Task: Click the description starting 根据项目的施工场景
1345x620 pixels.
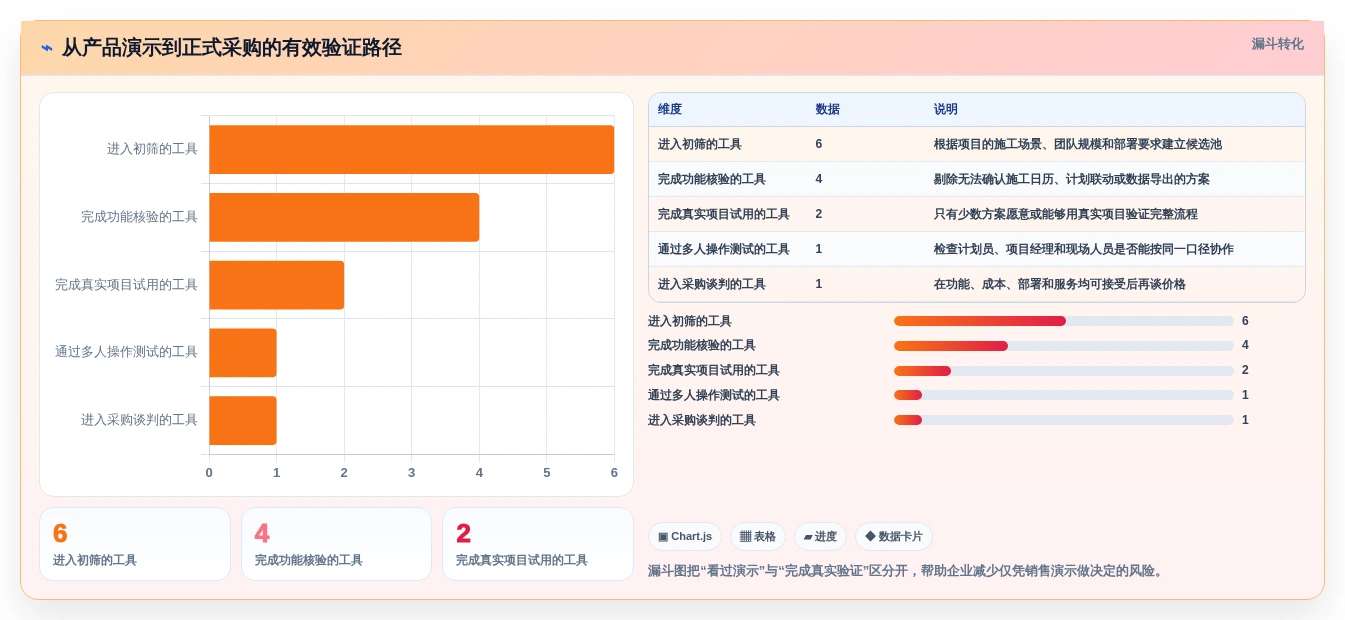Action: tap(1078, 144)
